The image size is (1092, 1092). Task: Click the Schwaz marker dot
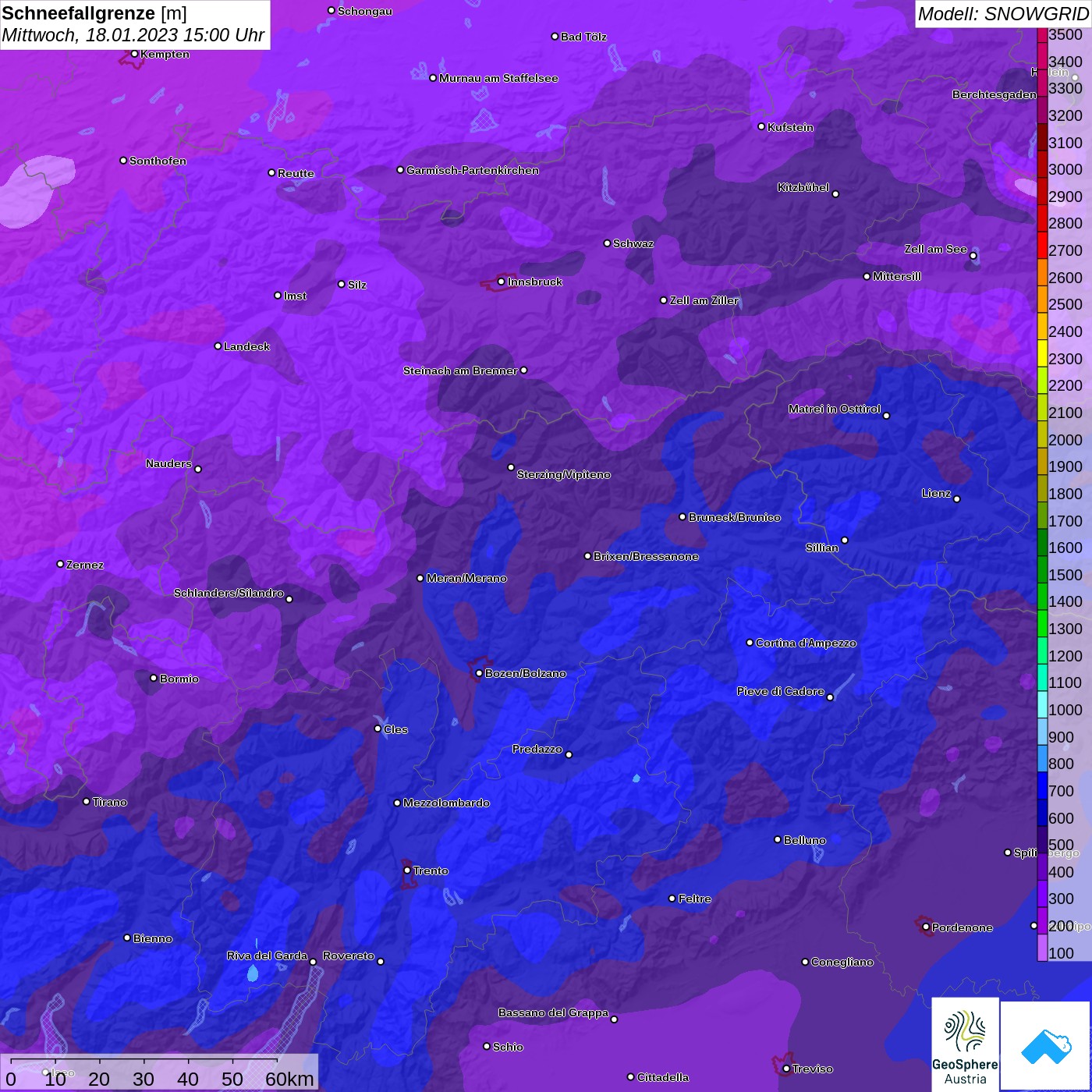click(x=607, y=243)
